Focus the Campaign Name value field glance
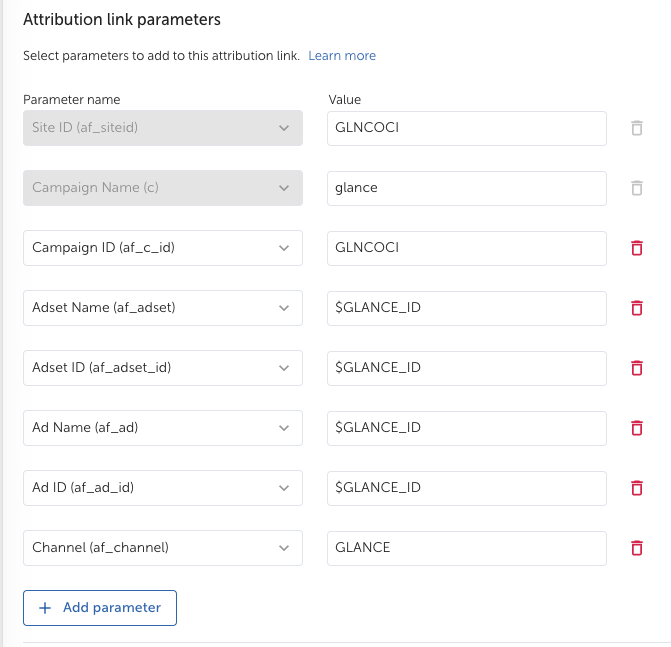Viewport: 671px width, 647px height. point(466,188)
